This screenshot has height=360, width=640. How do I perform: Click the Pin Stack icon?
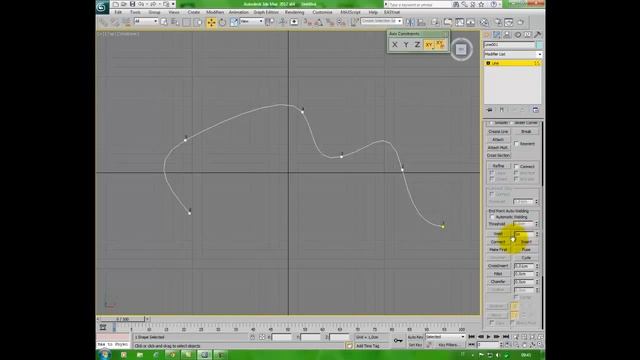pyautogui.click(x=490, y=110)
